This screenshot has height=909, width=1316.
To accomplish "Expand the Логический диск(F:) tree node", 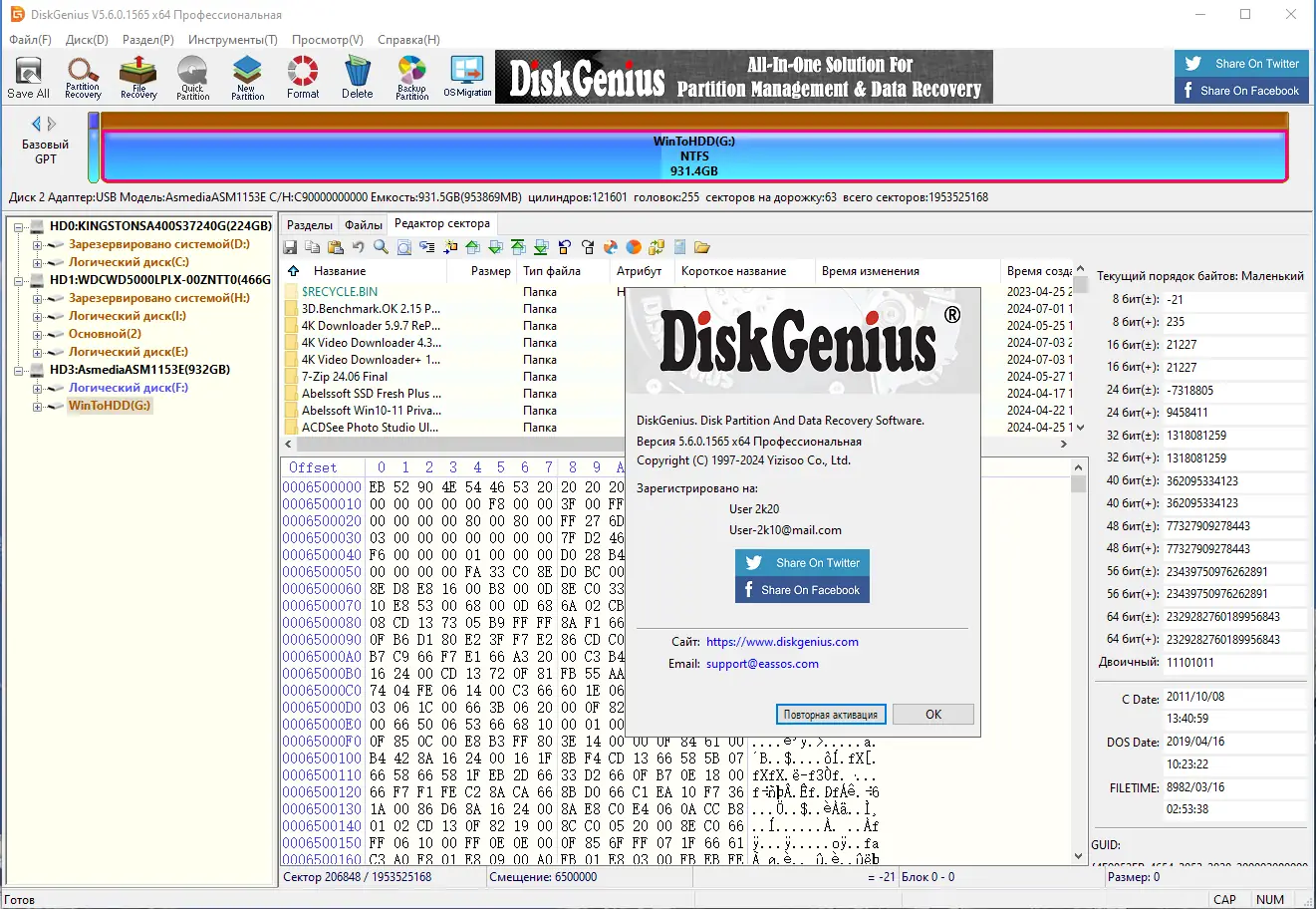I will 37,388.
